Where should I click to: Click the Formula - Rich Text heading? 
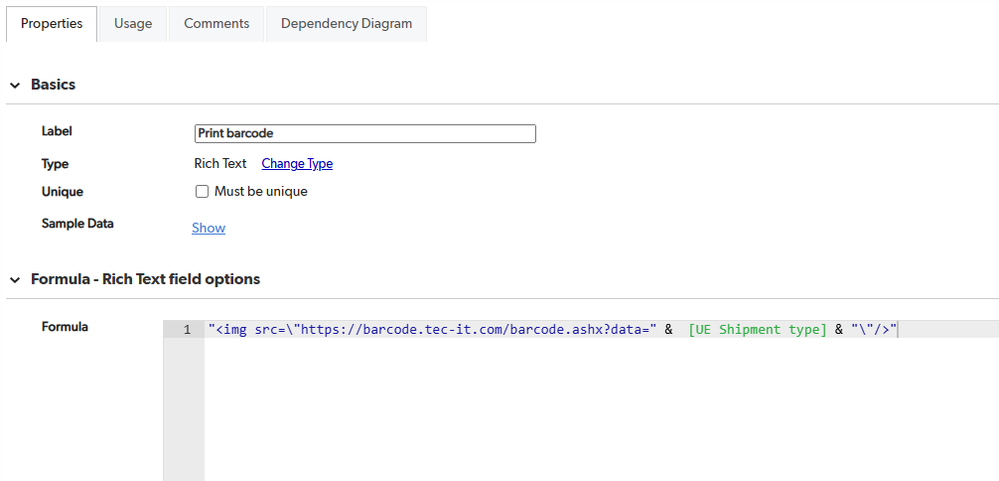(x=145, y=280)
